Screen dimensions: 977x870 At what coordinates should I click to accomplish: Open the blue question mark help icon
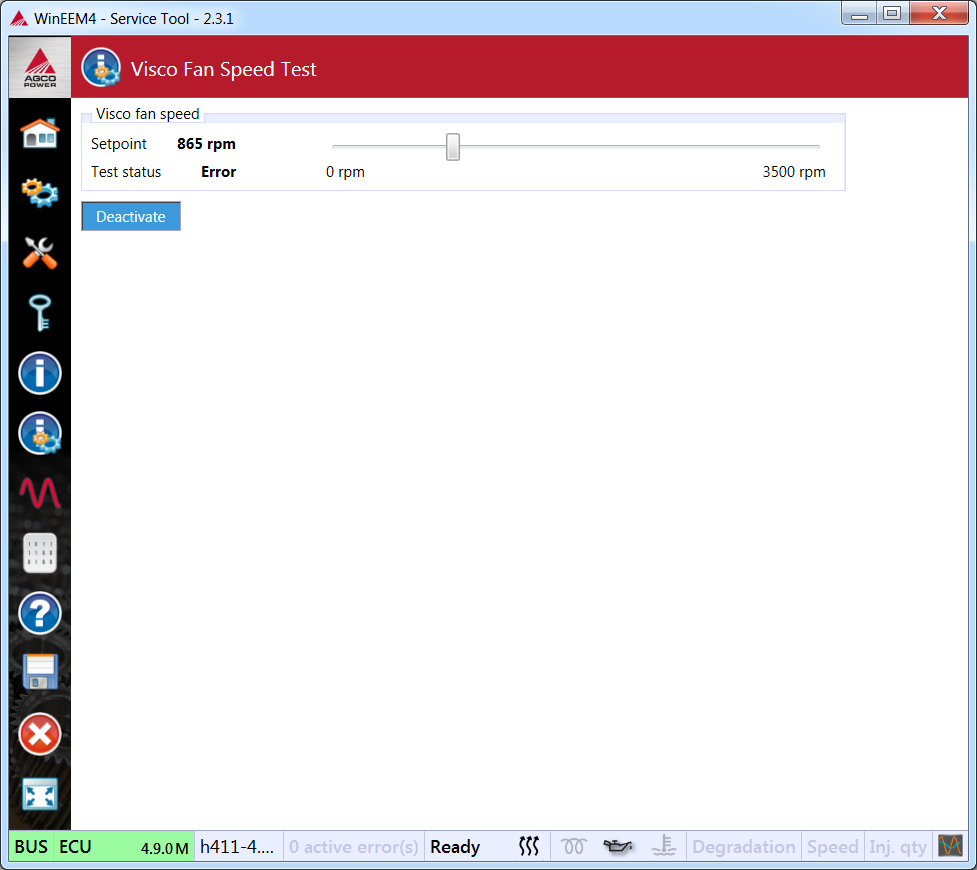40,613
